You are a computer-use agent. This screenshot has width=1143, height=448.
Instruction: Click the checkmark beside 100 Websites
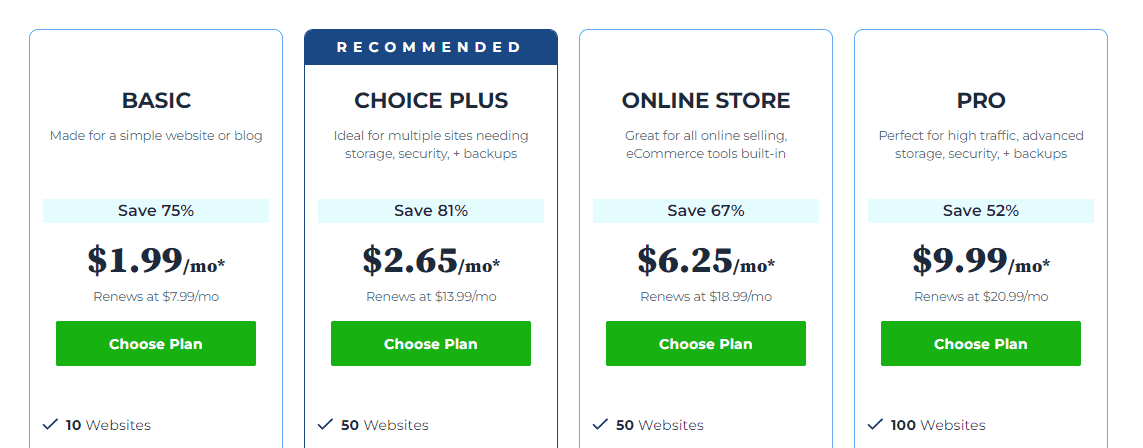(875, 424)
